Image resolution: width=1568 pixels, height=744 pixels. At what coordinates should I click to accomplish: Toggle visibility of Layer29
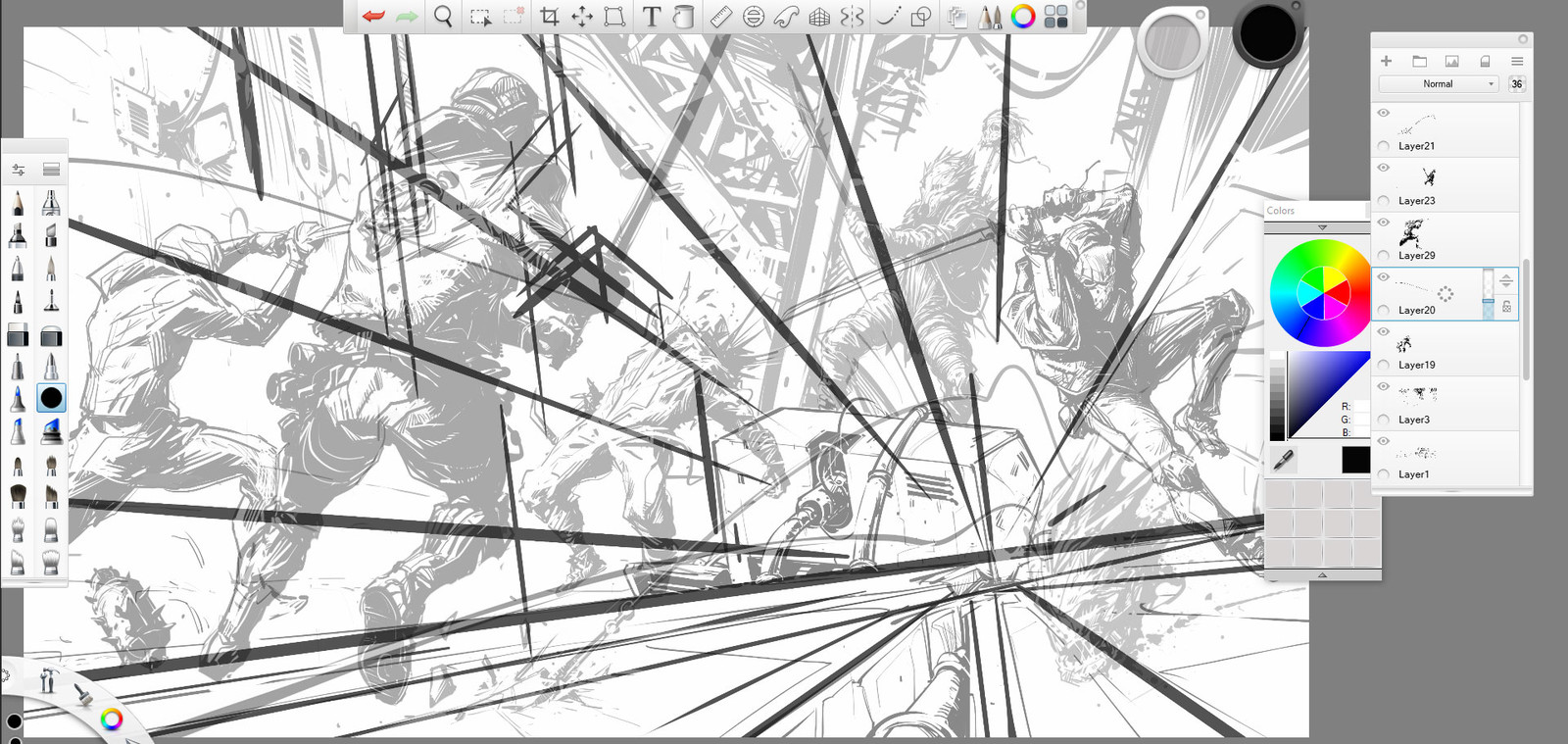[1384, 223]
